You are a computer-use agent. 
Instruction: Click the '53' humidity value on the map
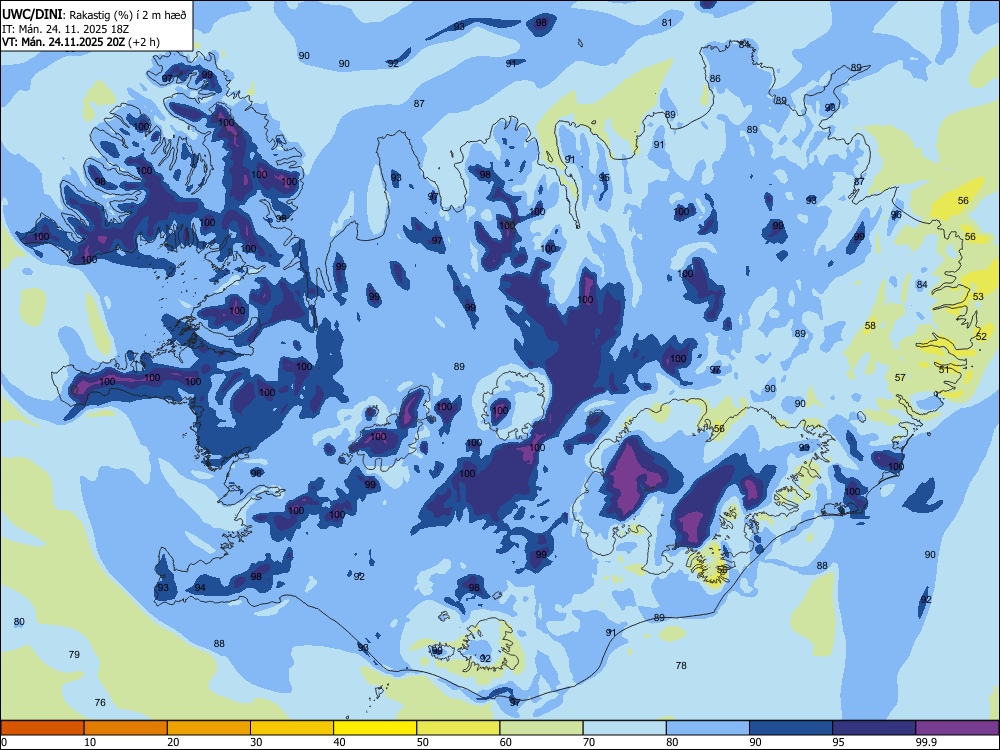click(x=978, y=297)
